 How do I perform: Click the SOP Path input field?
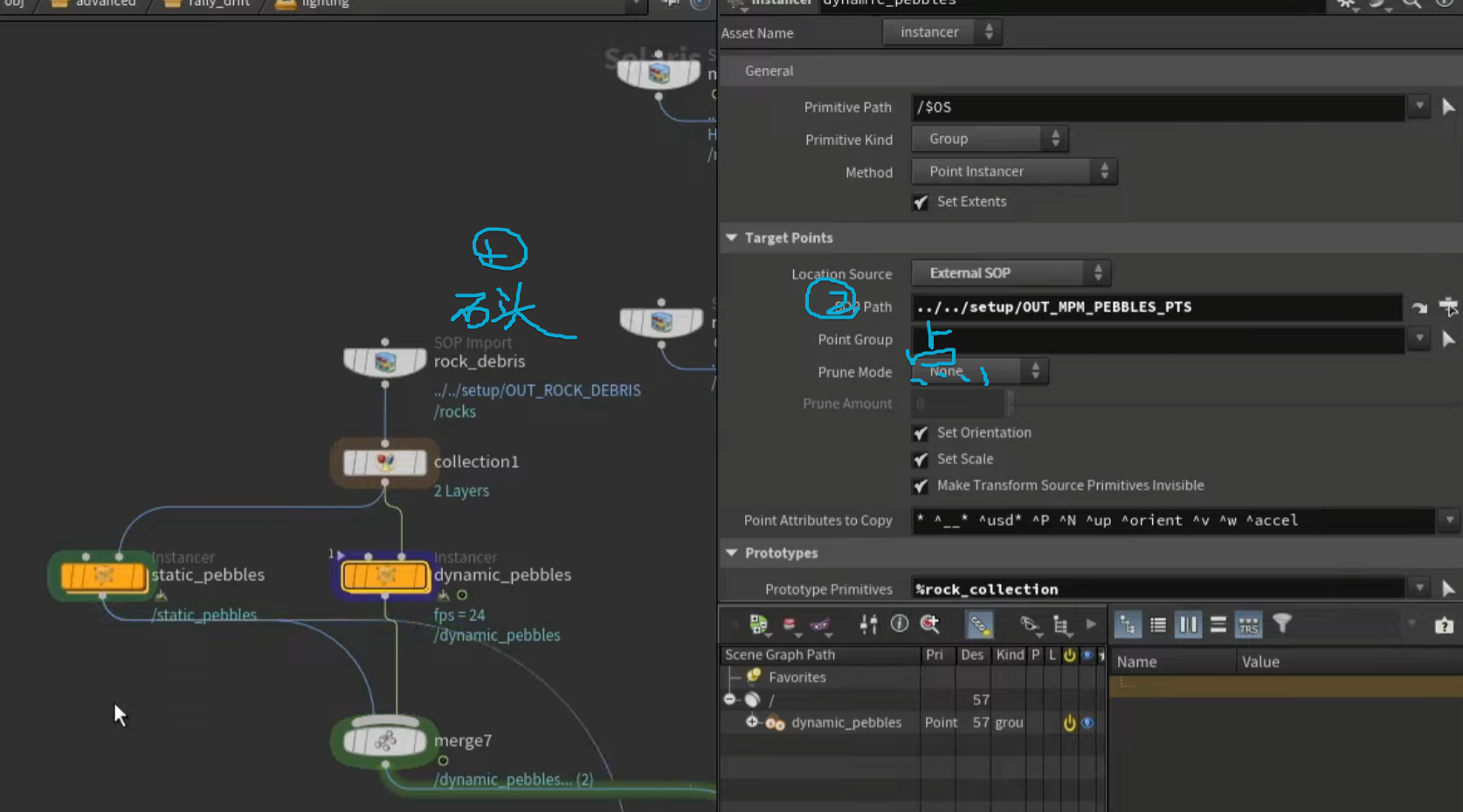point(1157,307)
